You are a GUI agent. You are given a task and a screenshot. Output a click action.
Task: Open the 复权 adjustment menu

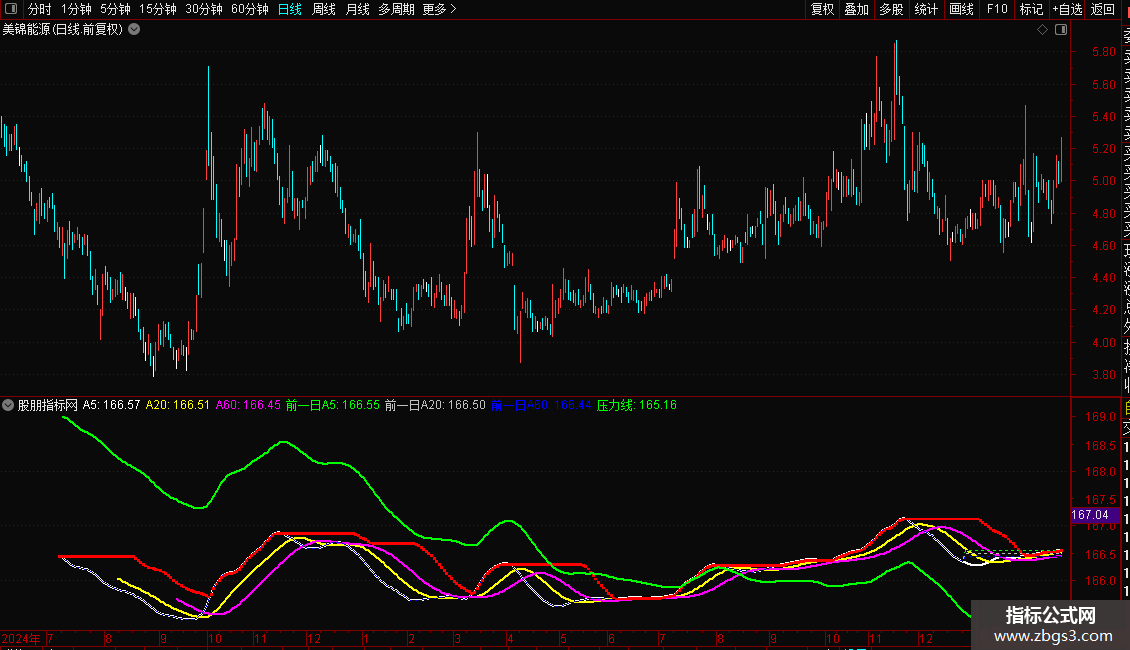coord(822,9)
